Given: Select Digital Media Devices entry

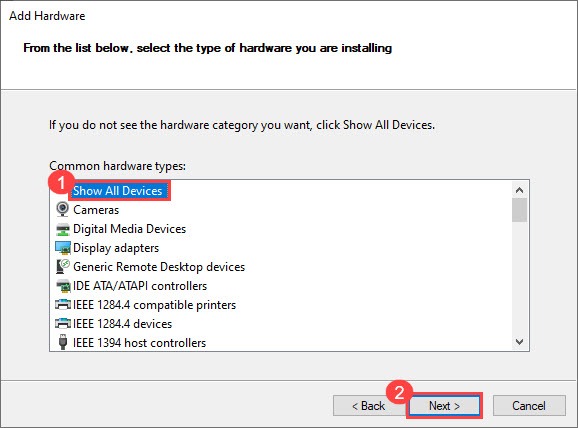Looking at the screenshot, I should click(x=129, y=229).
